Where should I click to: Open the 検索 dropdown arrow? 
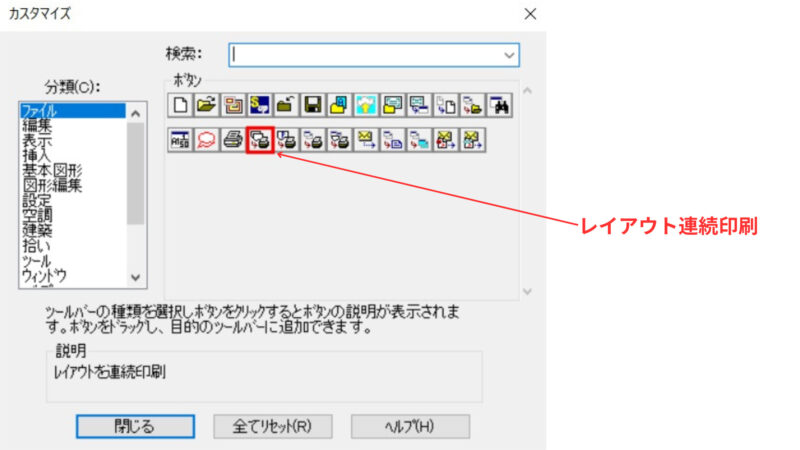[509, 55]
